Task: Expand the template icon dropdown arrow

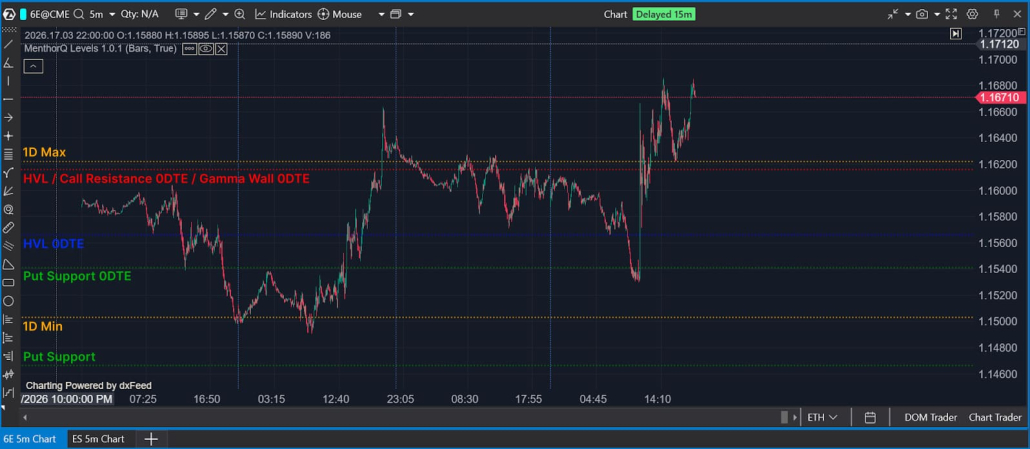Action: tap(196, 14)
